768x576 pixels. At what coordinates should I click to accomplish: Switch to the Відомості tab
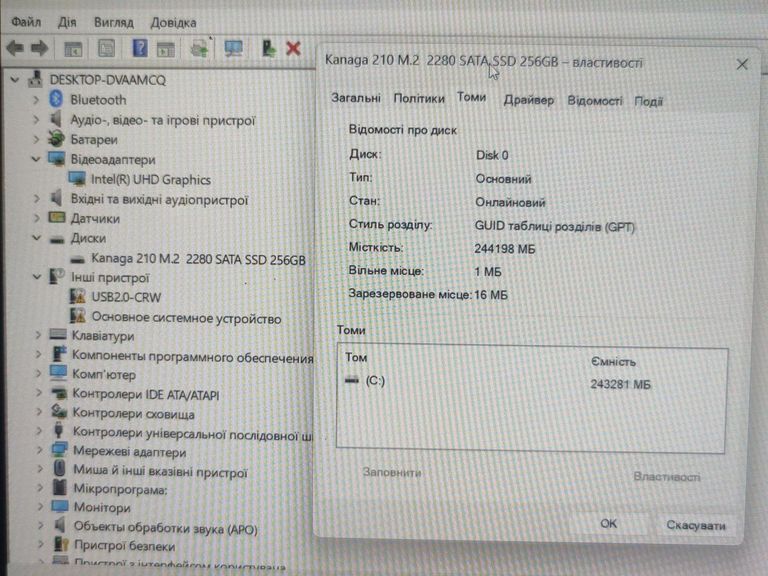pyautogui.click(x=594, y=101)
